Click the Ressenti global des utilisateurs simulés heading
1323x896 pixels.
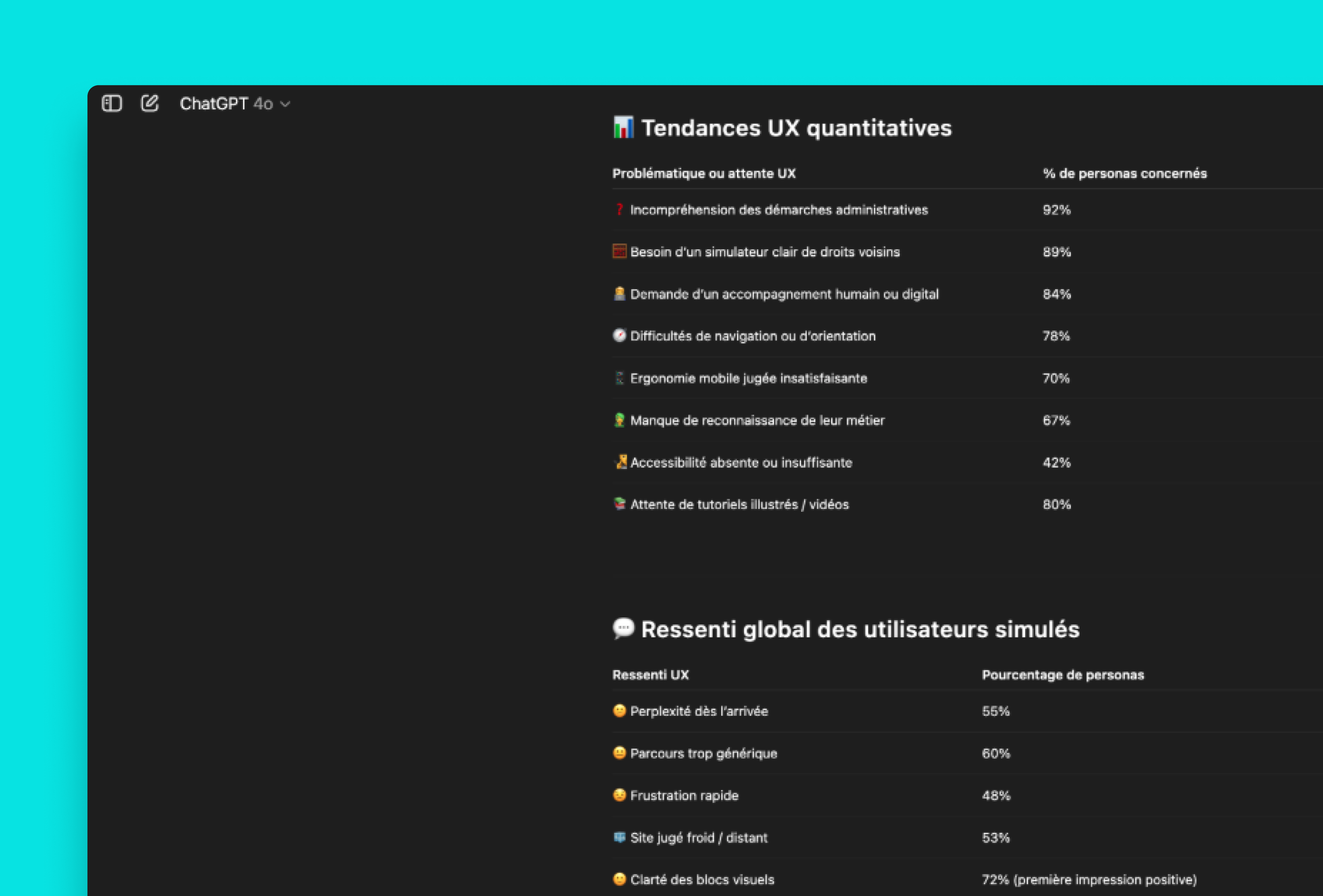[859, 629]
